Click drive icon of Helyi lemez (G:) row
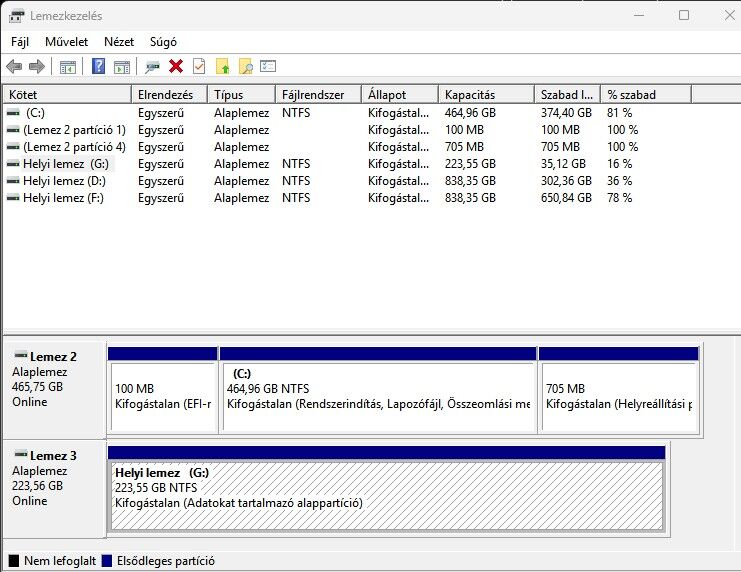 tap(13, 164)
